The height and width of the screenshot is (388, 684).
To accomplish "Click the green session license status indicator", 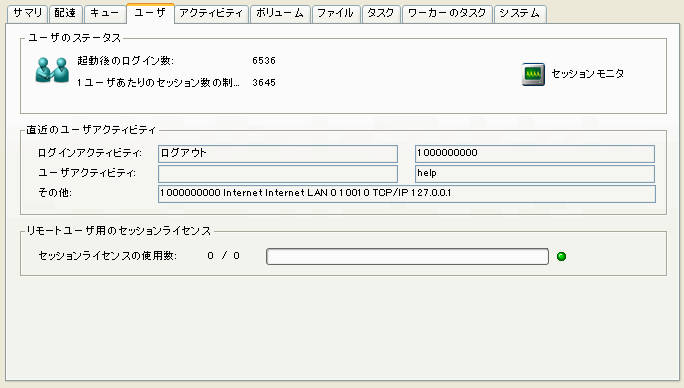I will (561, 257).
